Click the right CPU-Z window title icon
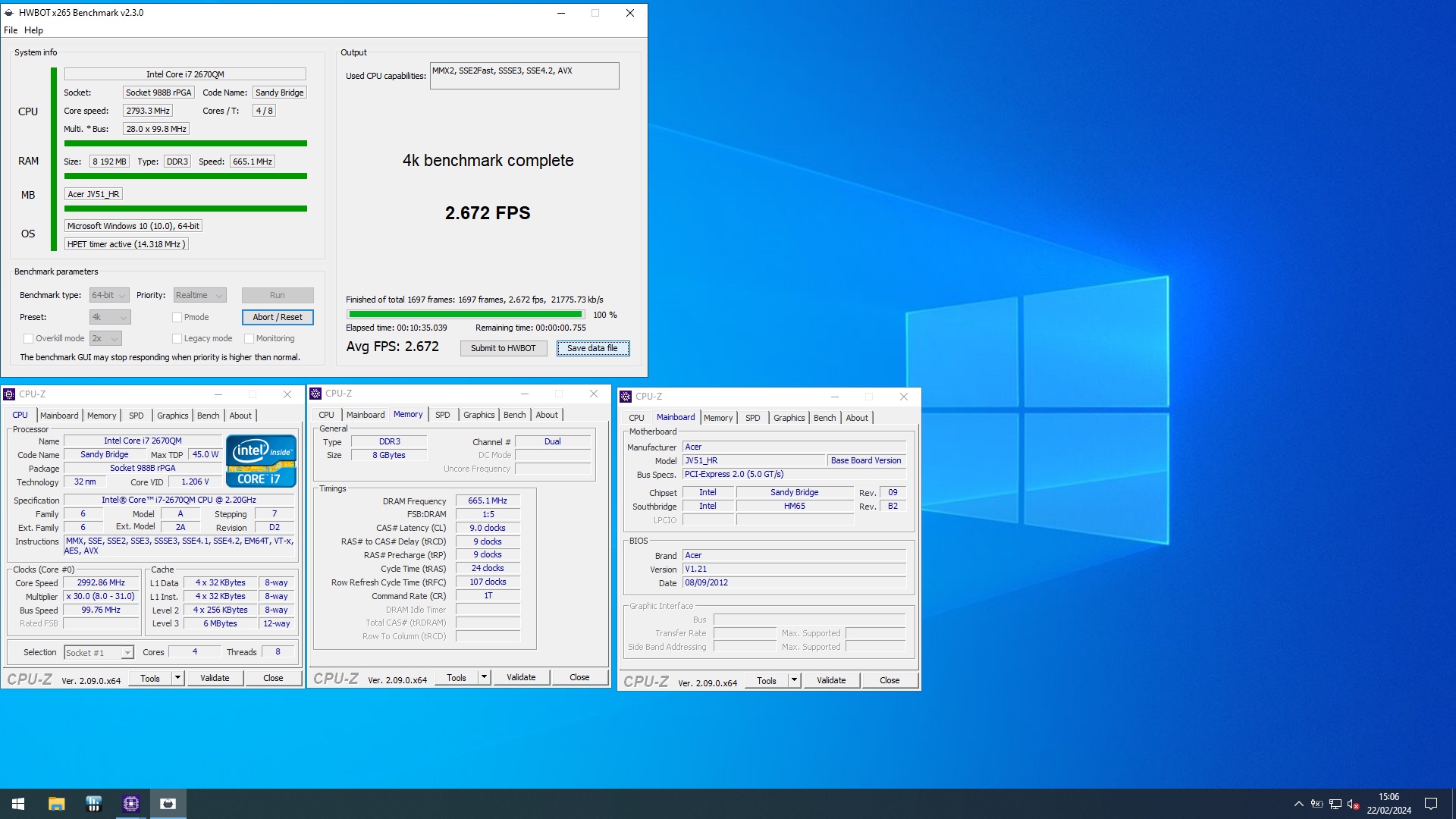The width and height of the screenshot is (1456, 819). 626,397
